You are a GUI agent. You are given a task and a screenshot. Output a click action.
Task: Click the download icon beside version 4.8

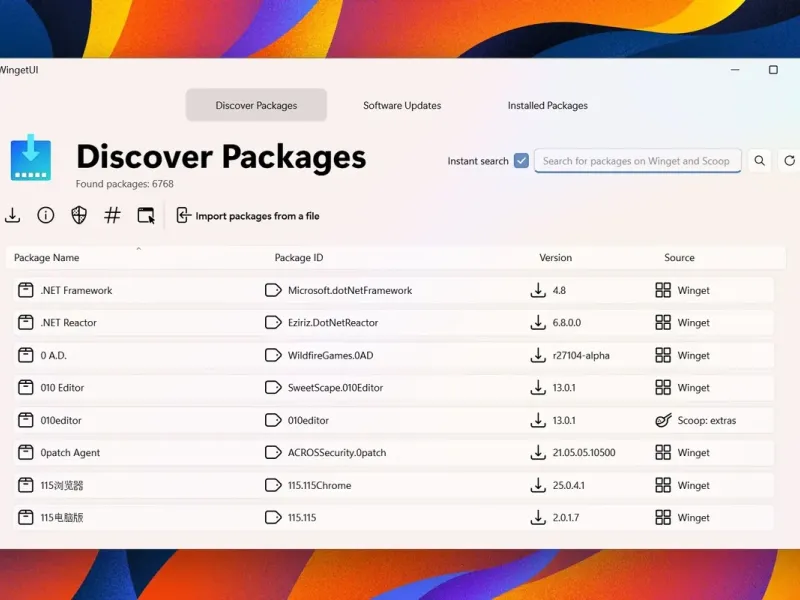click(538, 290)
